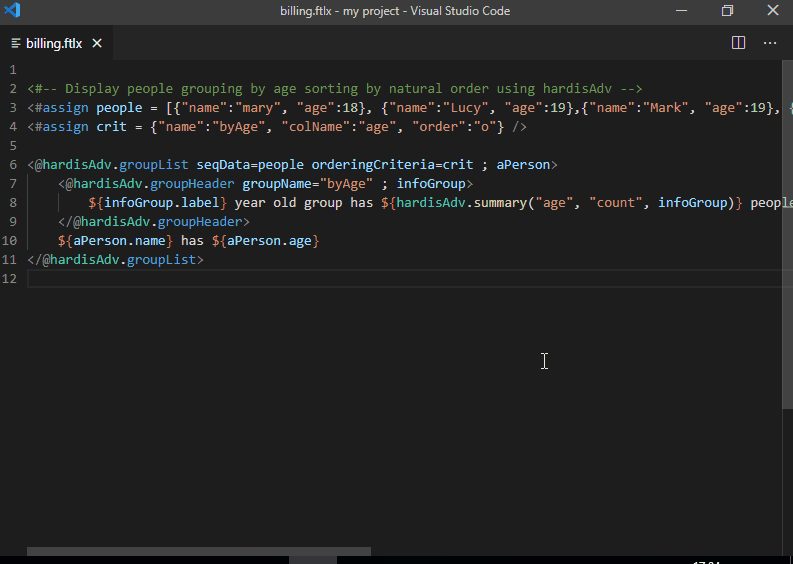The height and width of the screenshot is (564, 793).
Task: Close the Visual Studio Code window
Action: coord(773,11)
